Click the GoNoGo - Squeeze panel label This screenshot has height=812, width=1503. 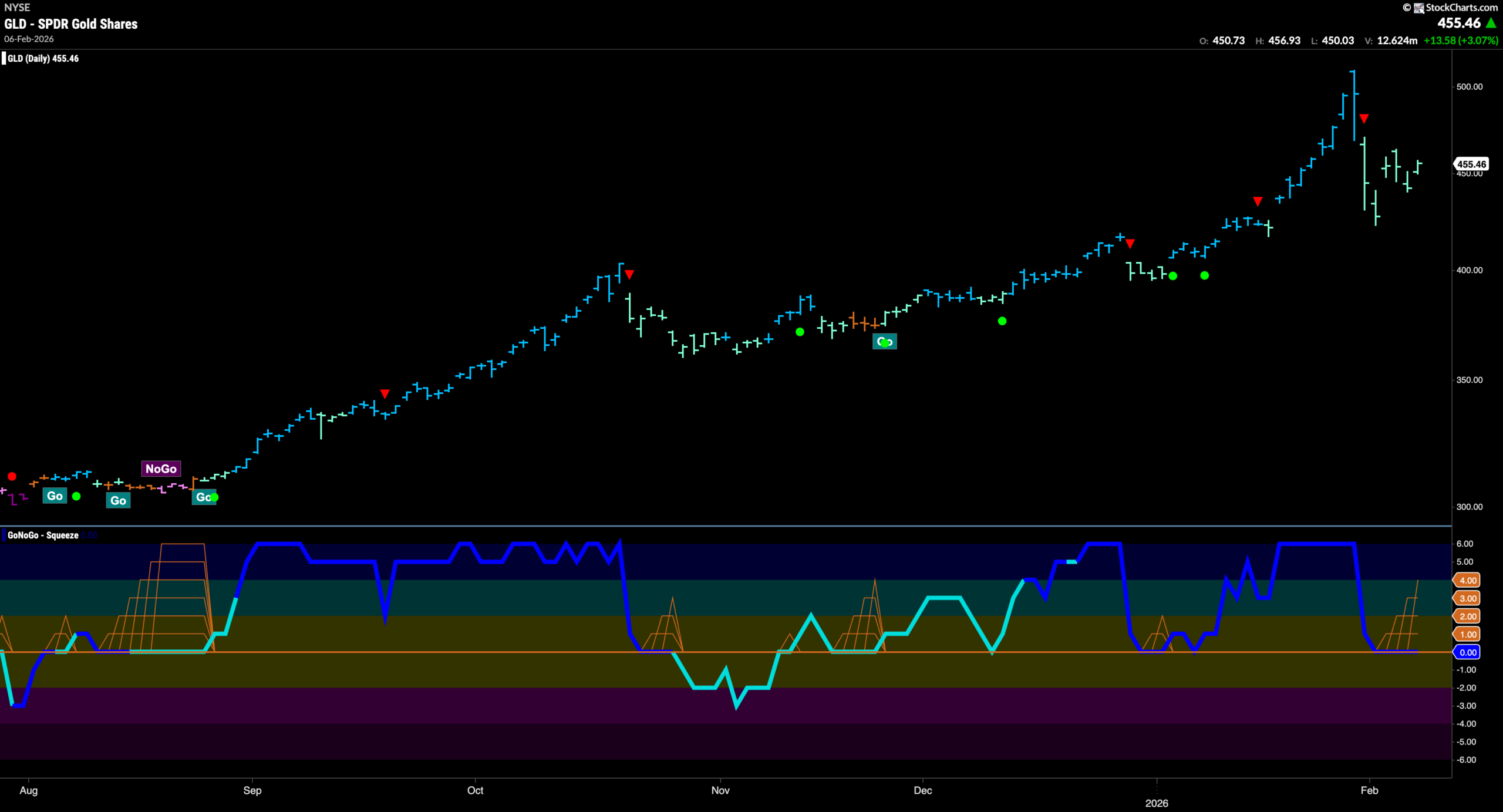tap(43, 535)
